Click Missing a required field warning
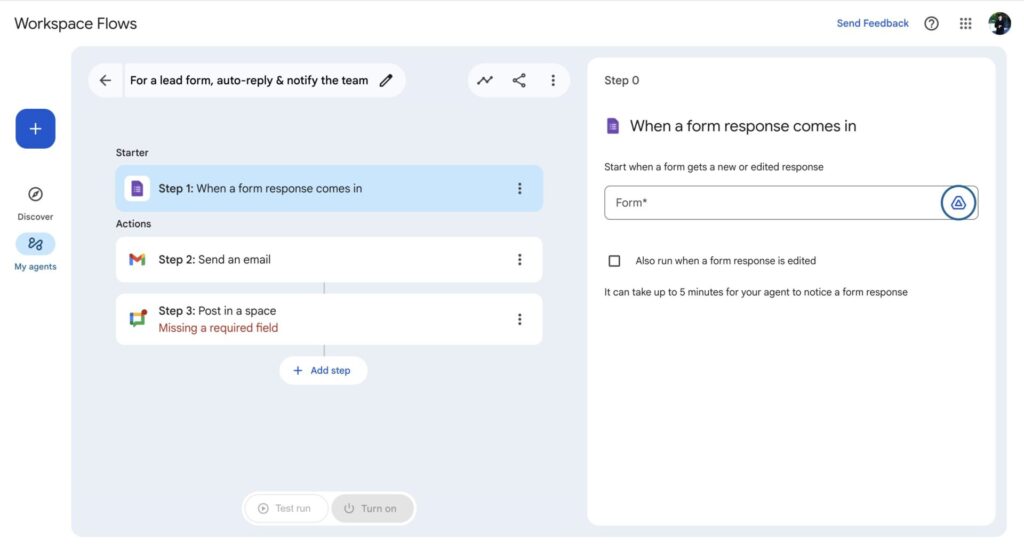 [218, 328]
